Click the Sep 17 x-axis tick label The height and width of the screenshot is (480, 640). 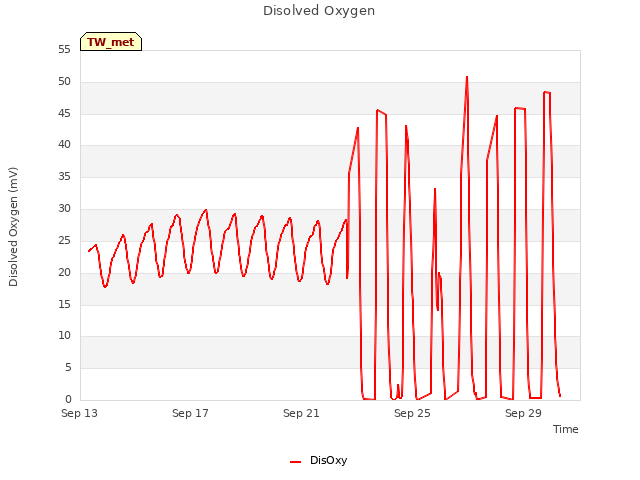coord(190,413)
